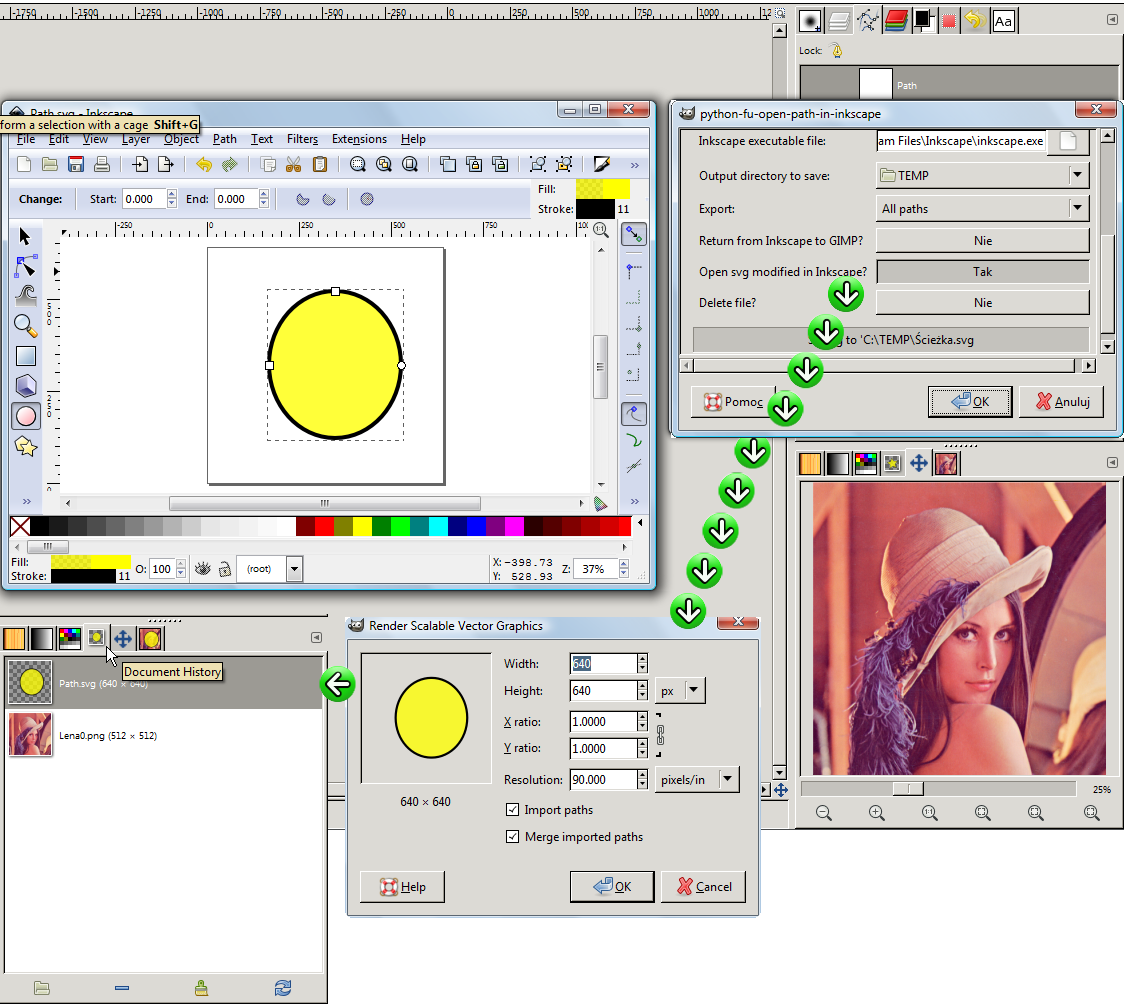Toggle Return from Inkscape to GIMP button

982,241
